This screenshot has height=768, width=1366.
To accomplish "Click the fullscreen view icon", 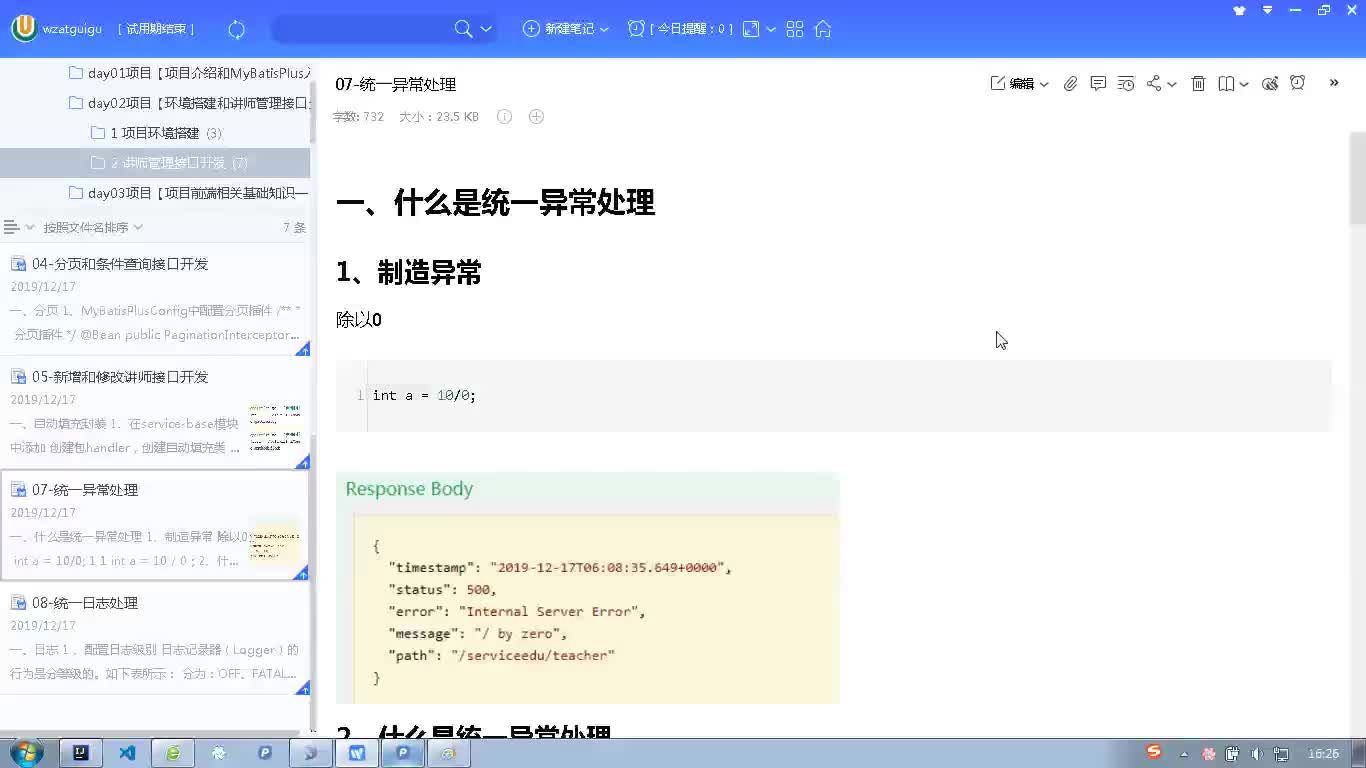I will click(x=751, y=29).
